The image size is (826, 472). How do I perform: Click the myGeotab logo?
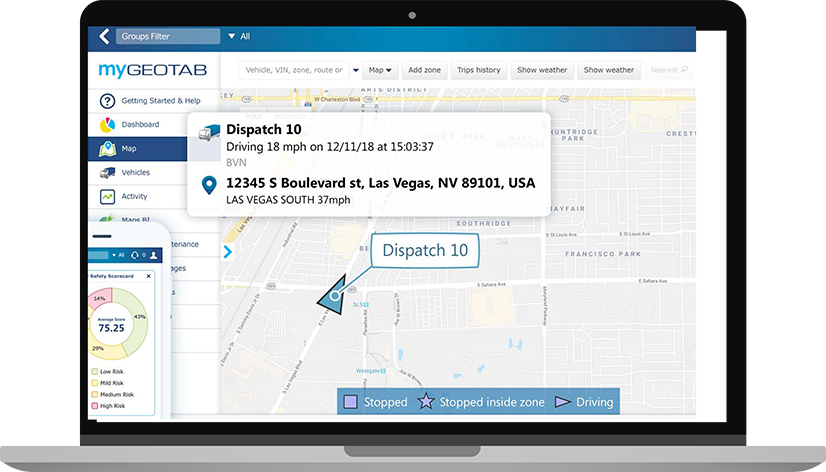click(x=153, y=70)
